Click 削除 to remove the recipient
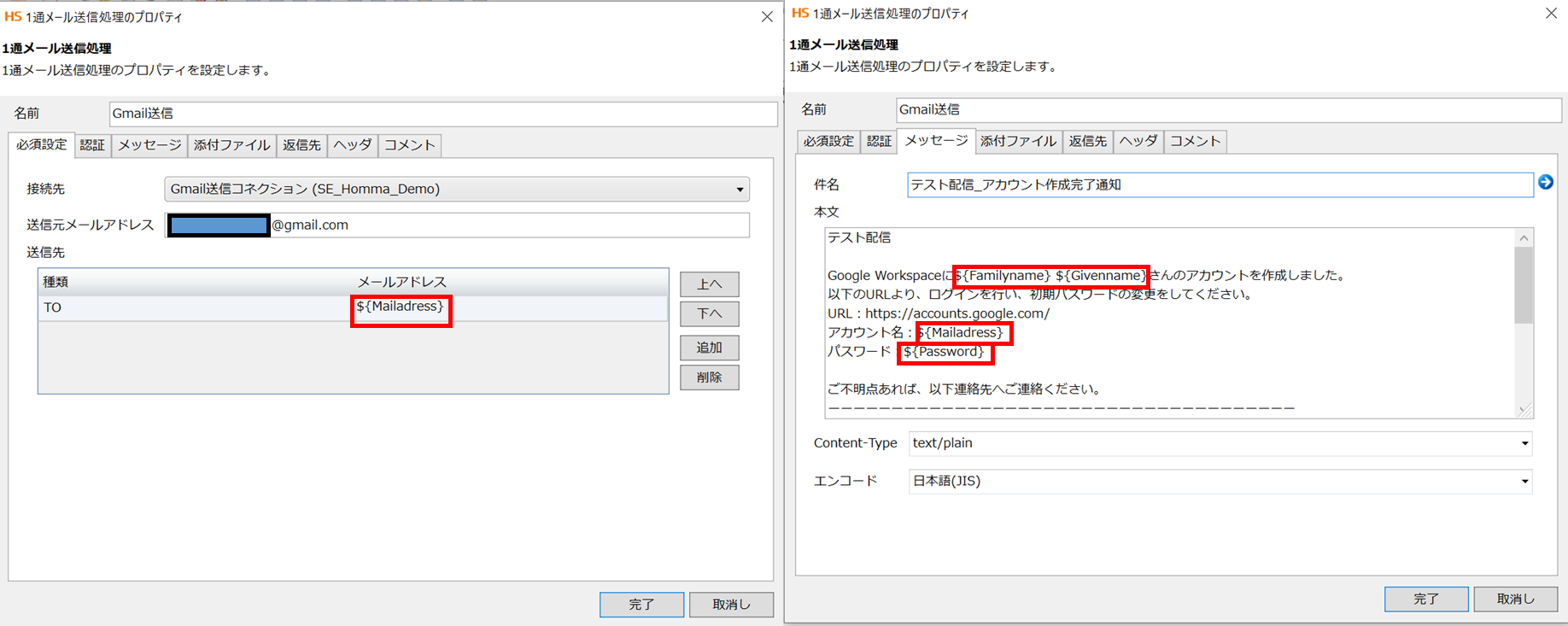This screenshot has height=626, width=1568. click(x=710, y=377)
